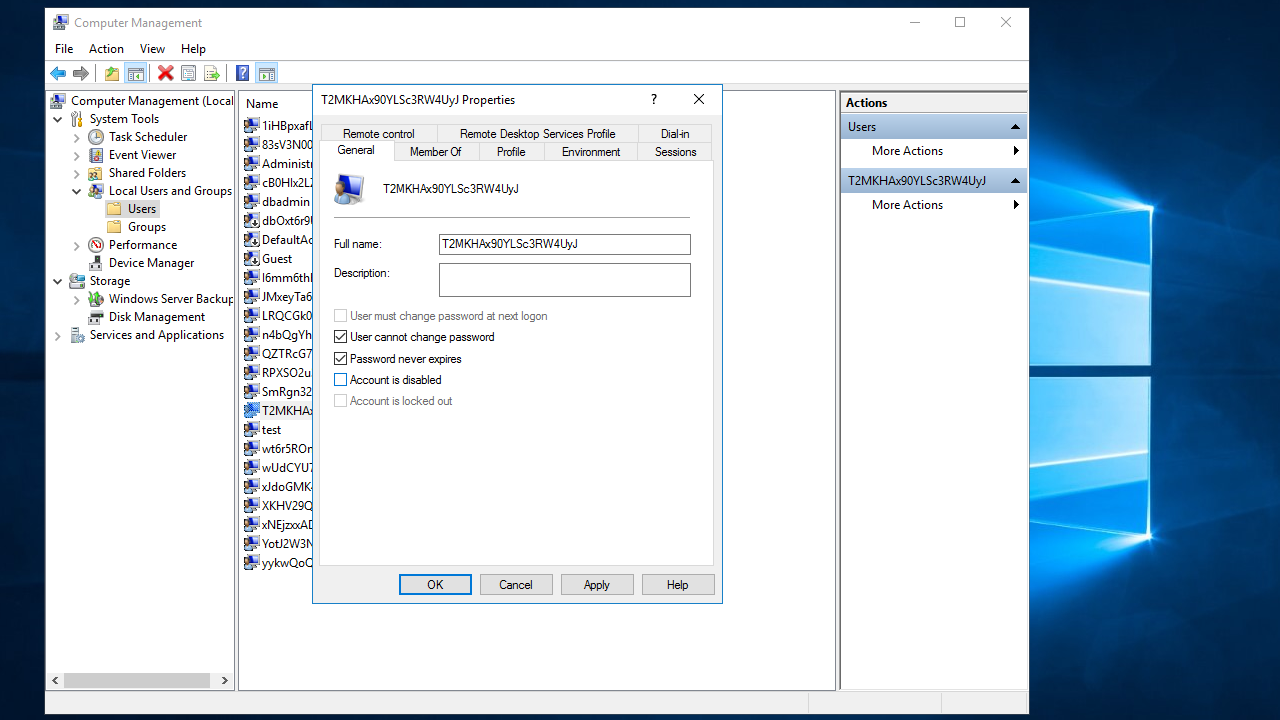Click the blue Help icon in toolbar
The width and height of the screenshot is (1280, 720).
click(x=242, y=73)
